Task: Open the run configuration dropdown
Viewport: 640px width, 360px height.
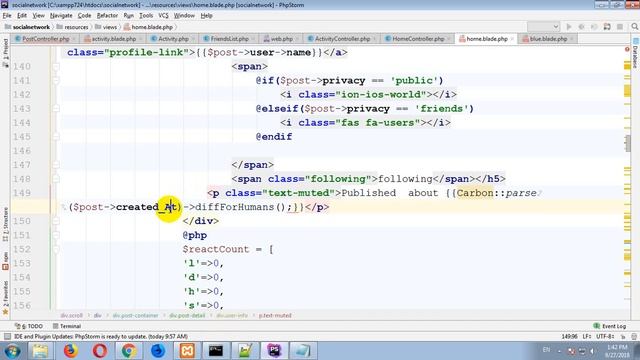Action: tap(543, 27)
